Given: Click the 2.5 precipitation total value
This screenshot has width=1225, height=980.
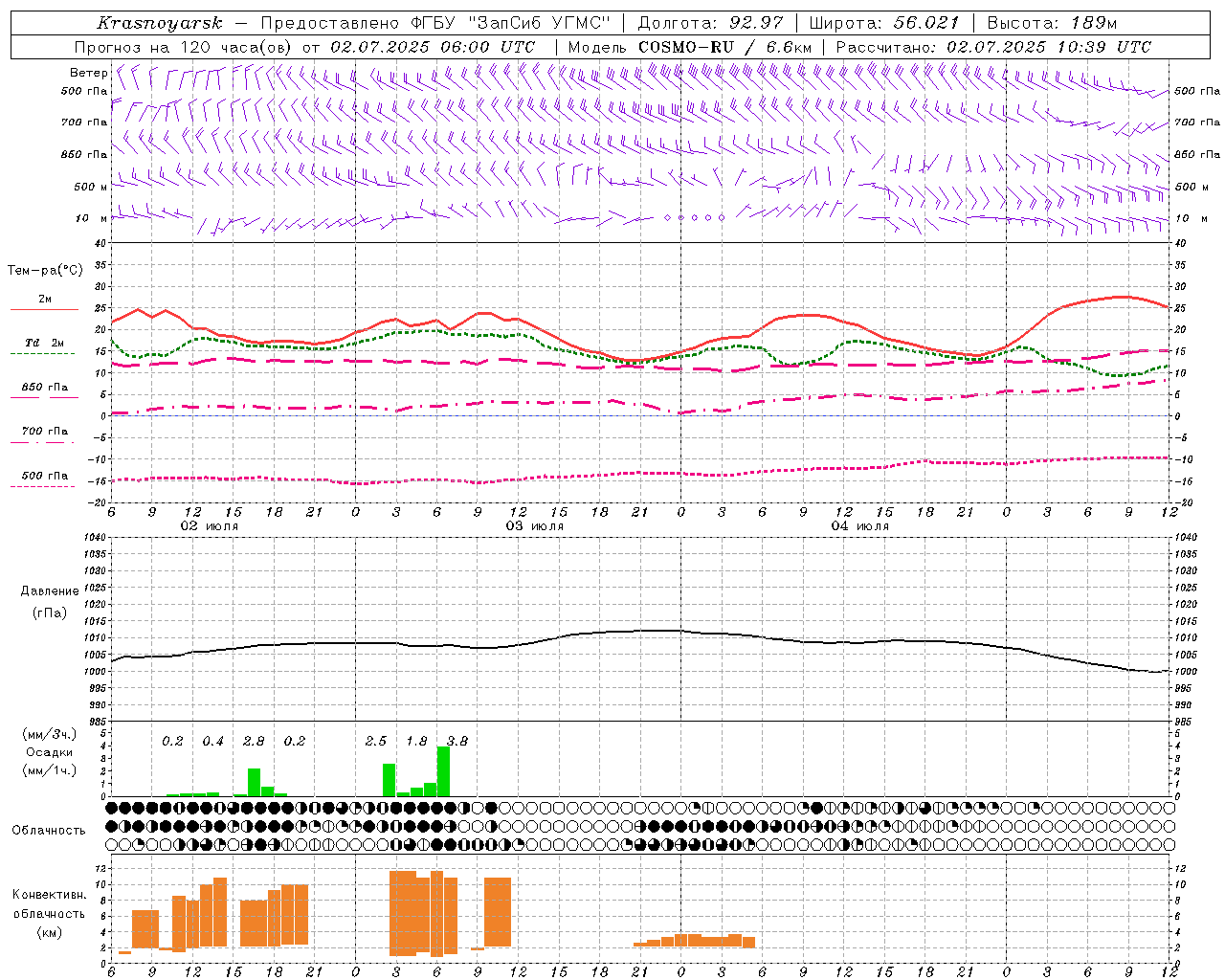Looking at the screenshot, I should 376,742.
